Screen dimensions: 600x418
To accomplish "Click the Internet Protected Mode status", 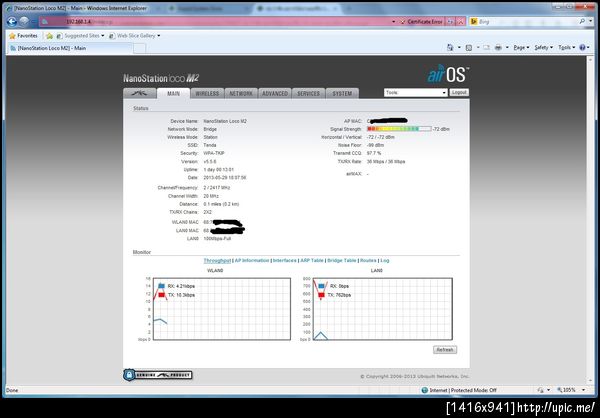I will pos(459,390).
